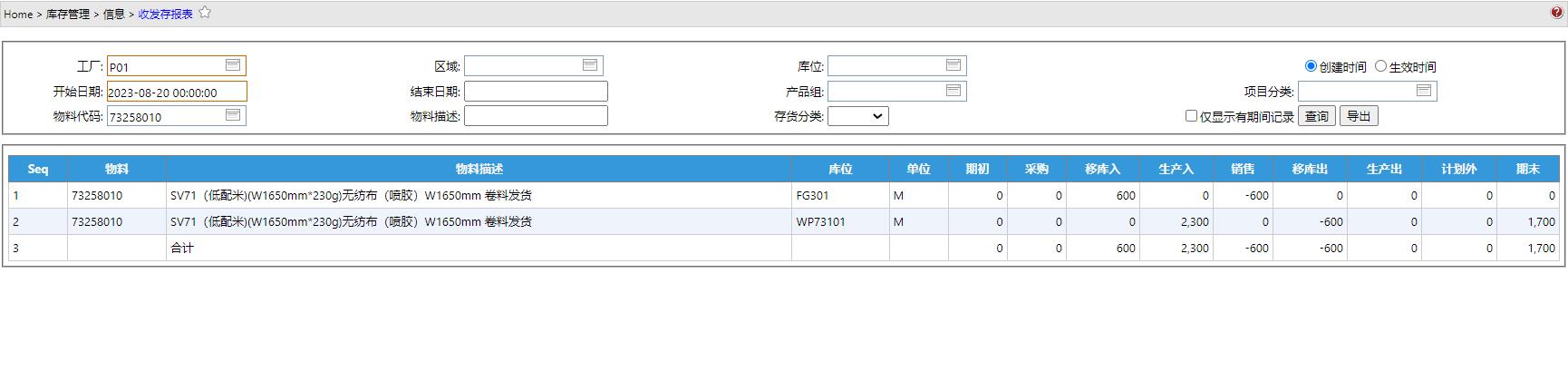
Task: Open 信息 in the breadcrumb
Action: pyautogui.click(x=114, y=15)
